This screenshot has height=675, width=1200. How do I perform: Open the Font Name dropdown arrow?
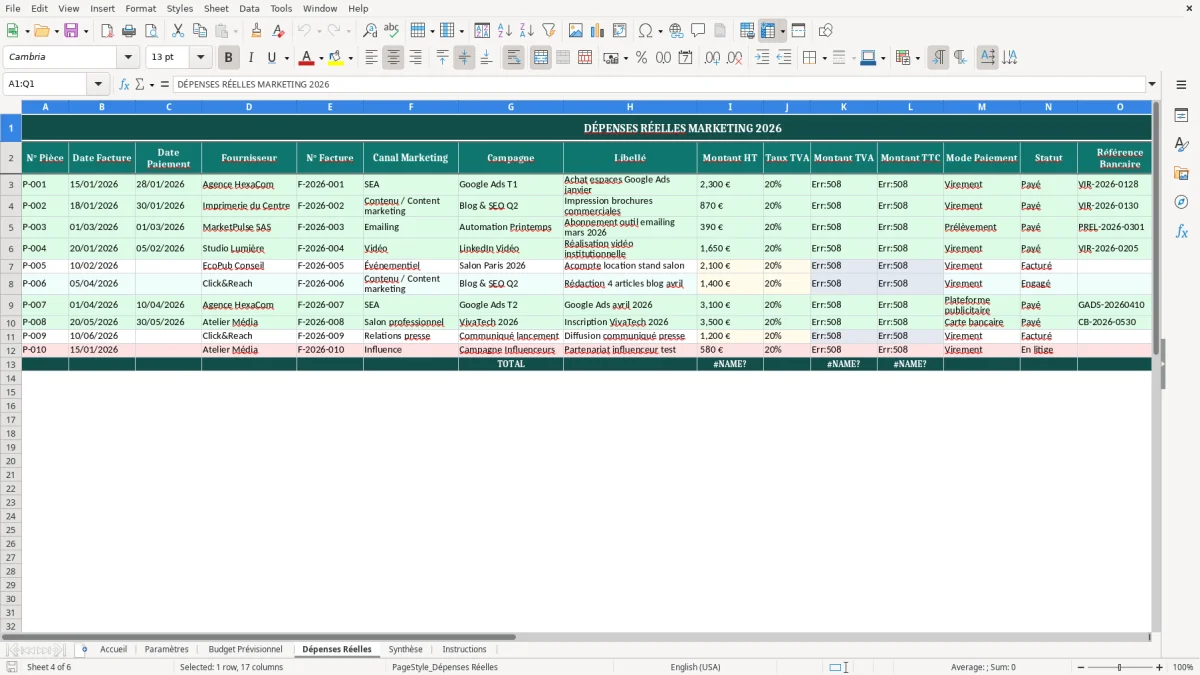tap(128, 58)
